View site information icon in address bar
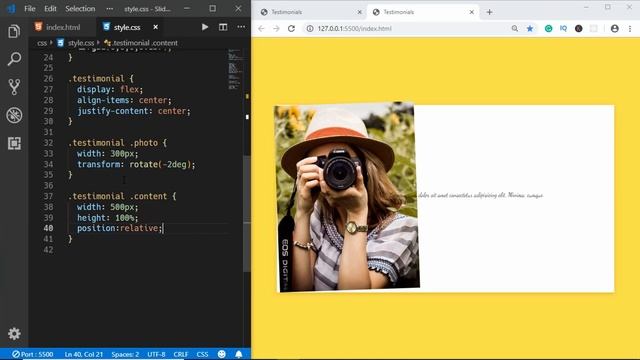 [310, 29]
